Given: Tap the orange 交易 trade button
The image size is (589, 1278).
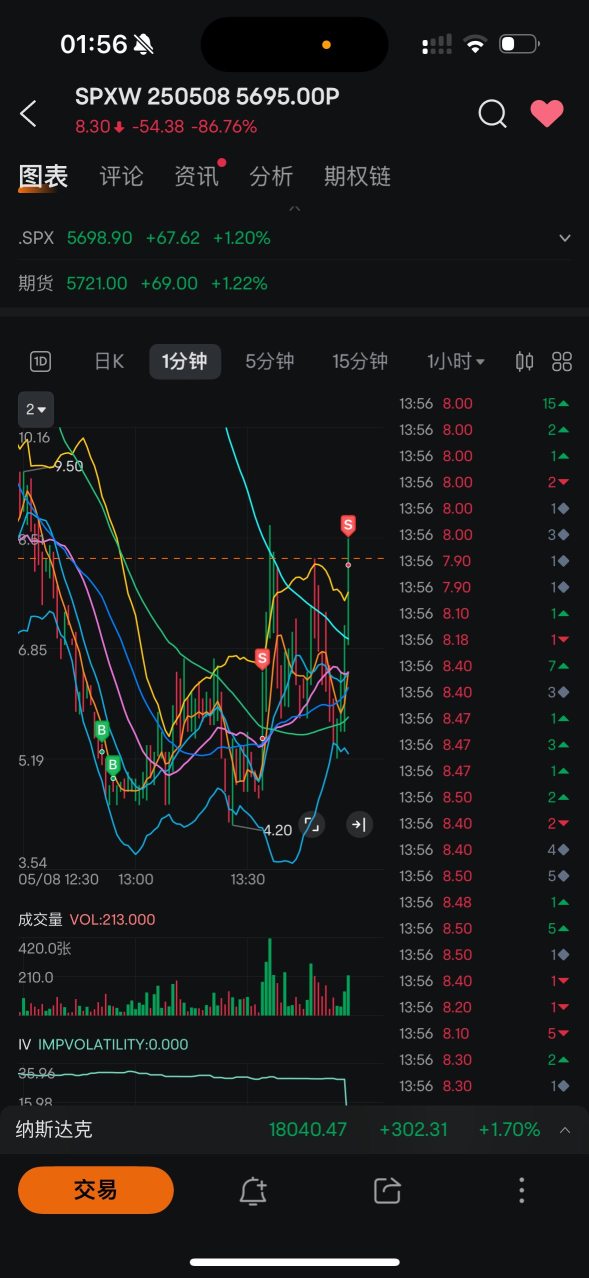Looking at the screenshot, I should (96, 1190).
